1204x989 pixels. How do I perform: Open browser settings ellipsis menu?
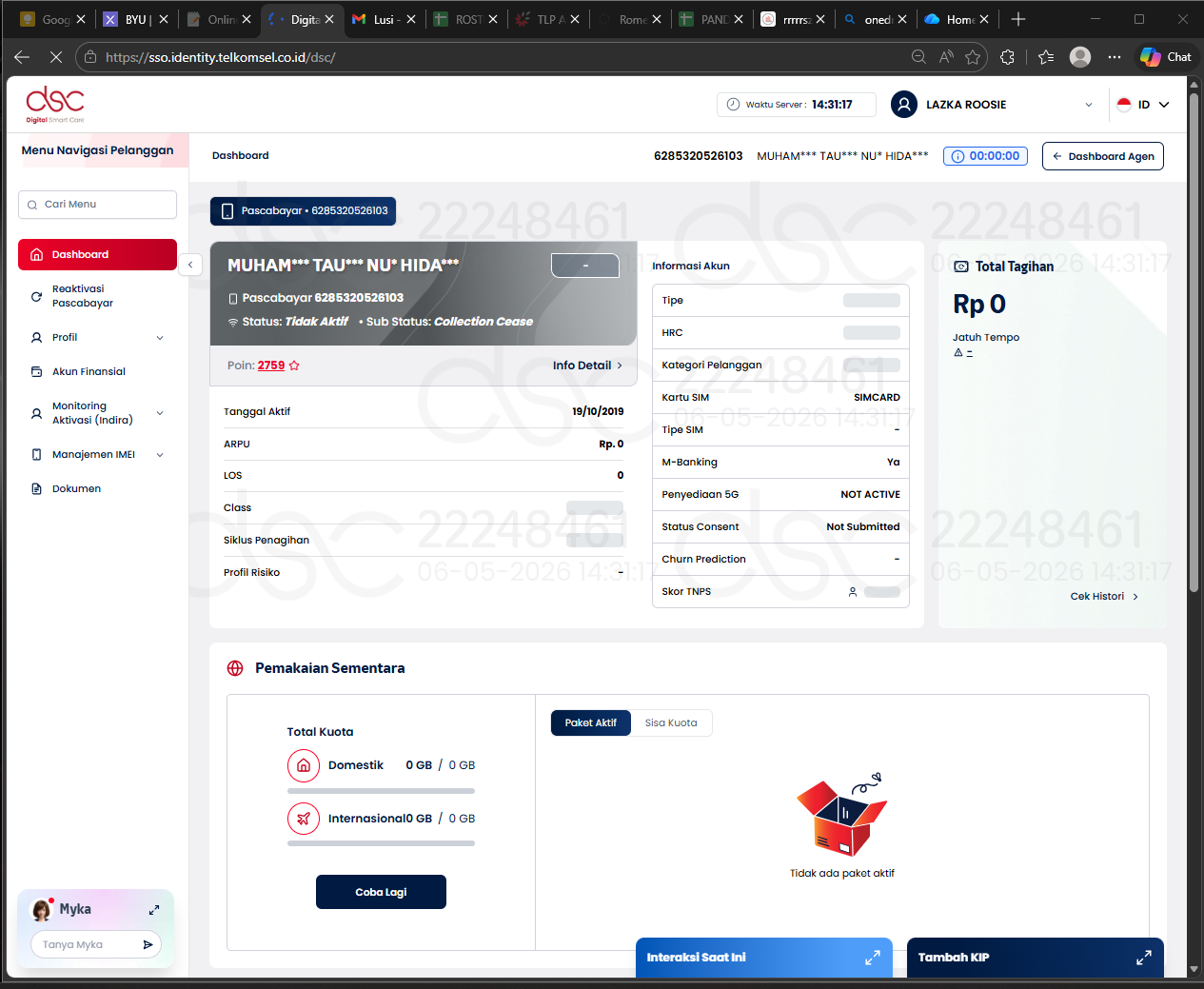click(1115, 57)
